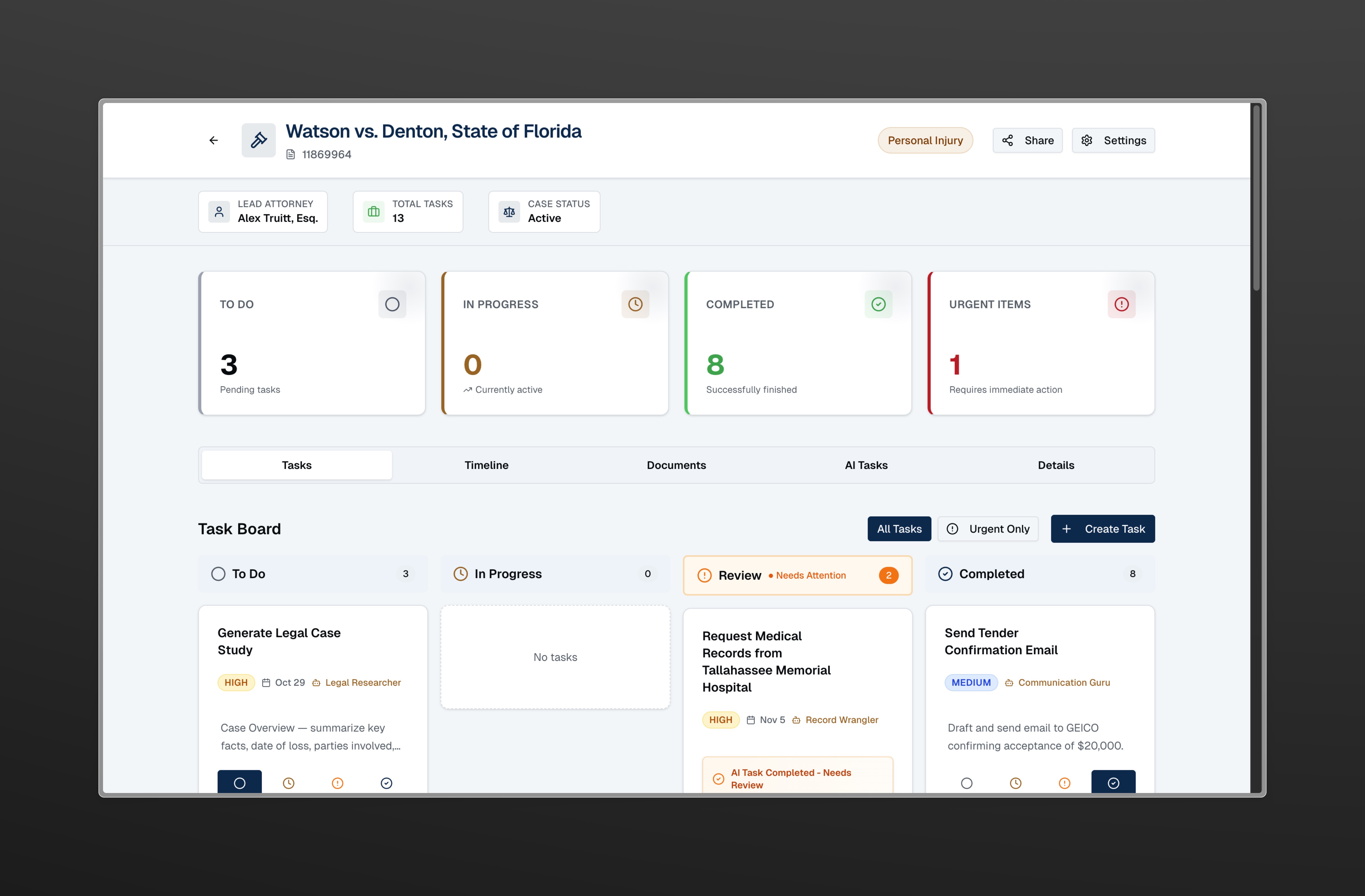Click the To Do circle stat icon

pyautogui.click(x=392, y=304)
